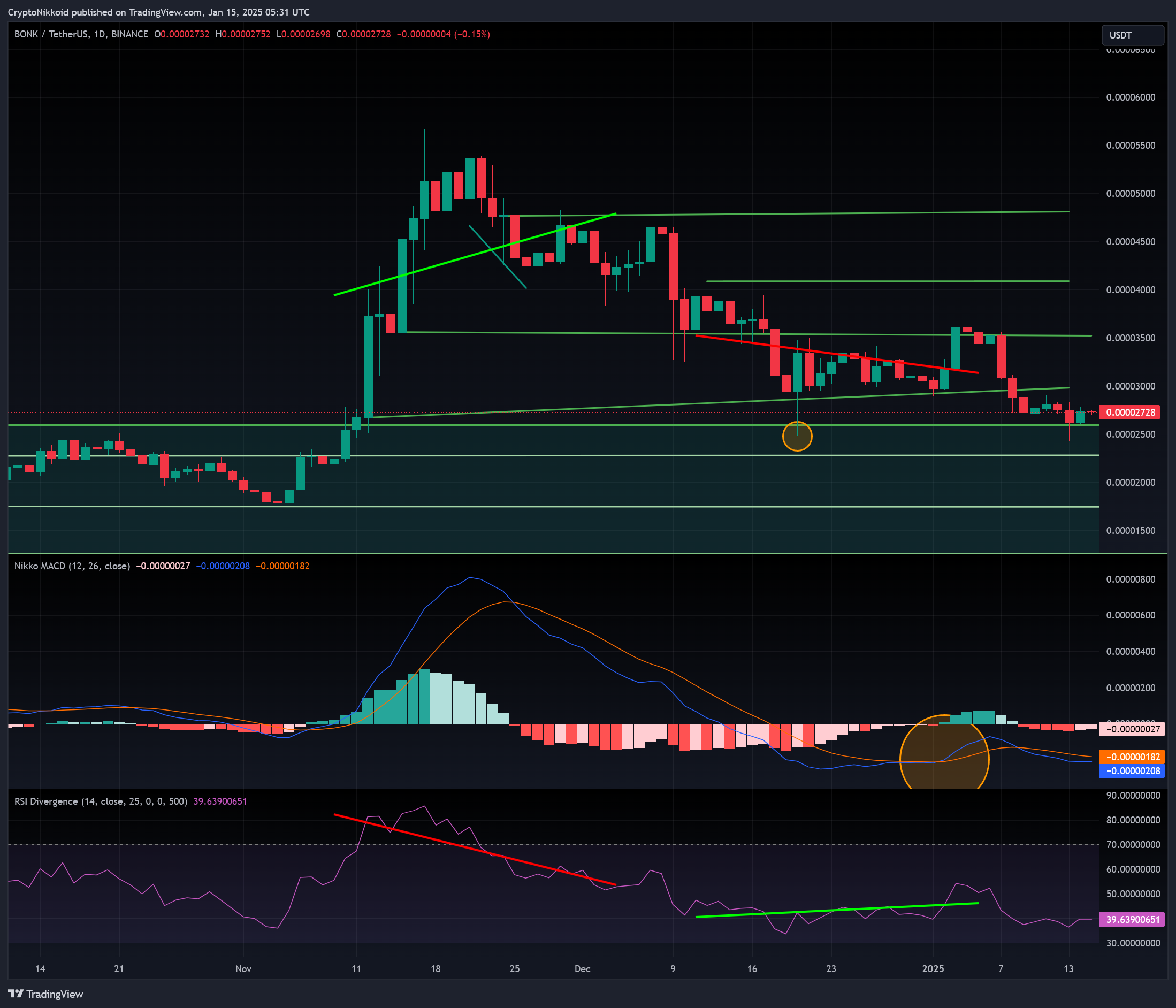The image size is (1176, 1008).
Task: Click the red trendline on the RSI pane
Action: pyautogui.click(x=475, y=850)
